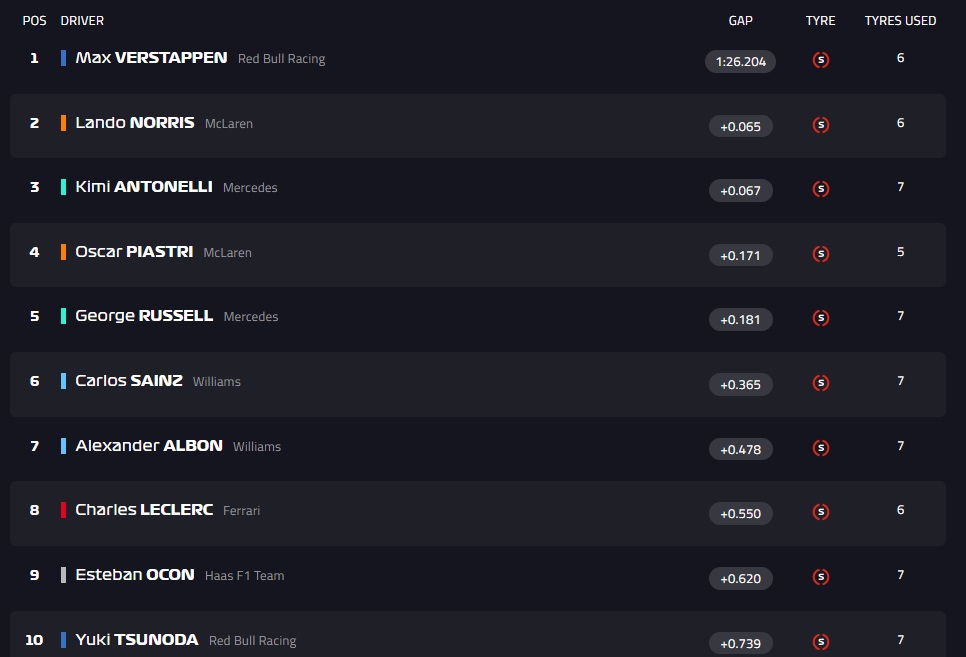Select the TYRES USED column header

click(x=900, y=21)
